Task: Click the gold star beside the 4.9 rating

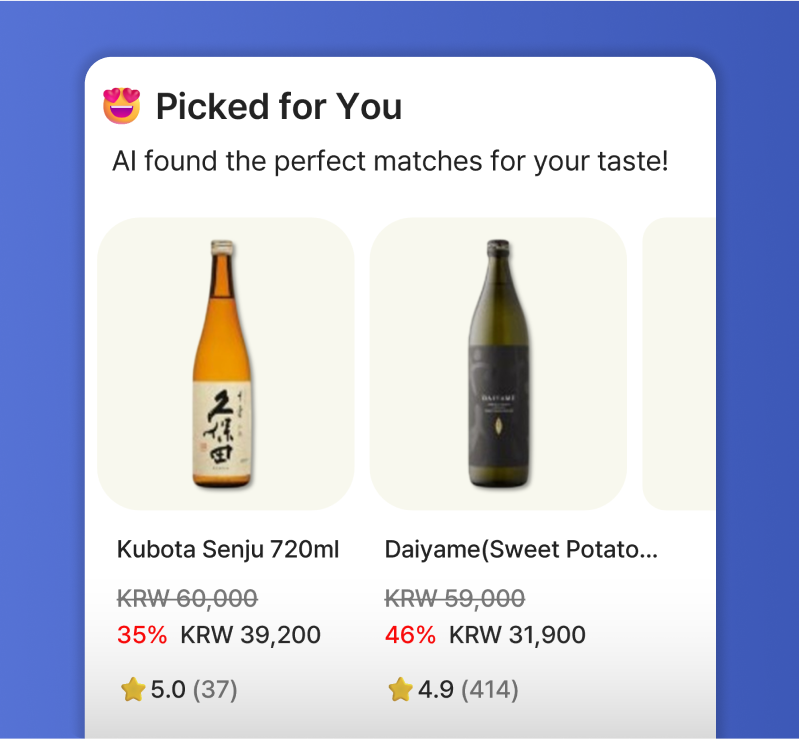Action: (400, 689)
